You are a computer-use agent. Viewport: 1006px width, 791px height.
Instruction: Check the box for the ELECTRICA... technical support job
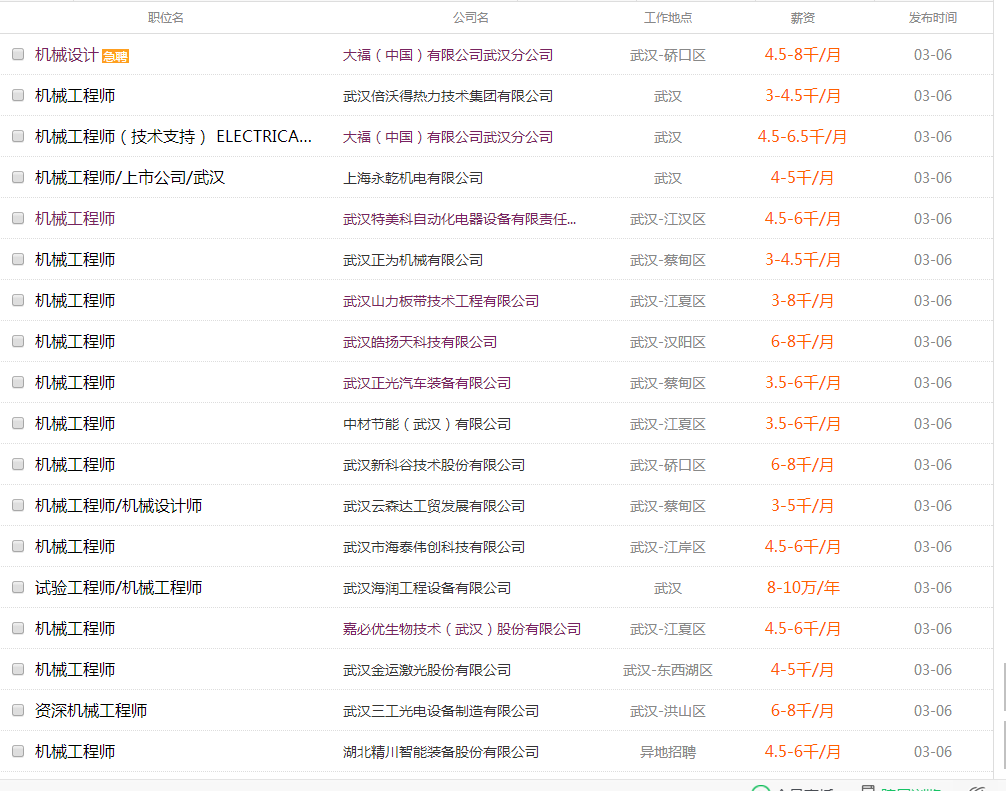(x=18, y=137)
